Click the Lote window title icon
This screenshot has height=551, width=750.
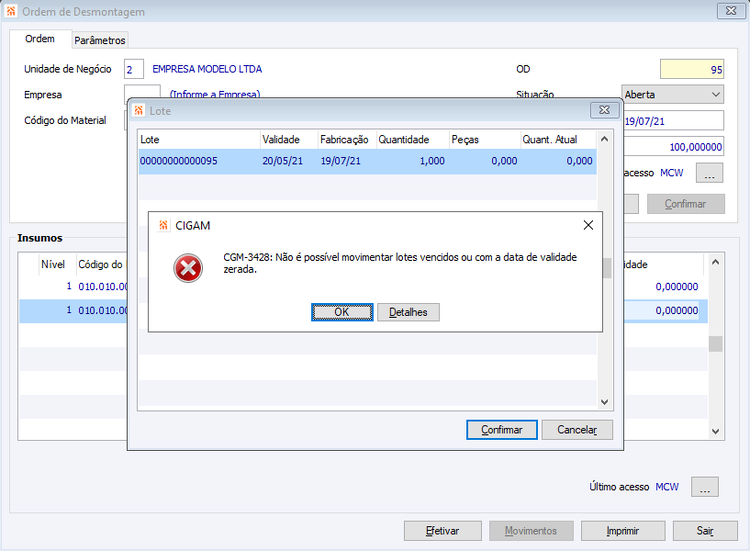[x=139, y=110]
